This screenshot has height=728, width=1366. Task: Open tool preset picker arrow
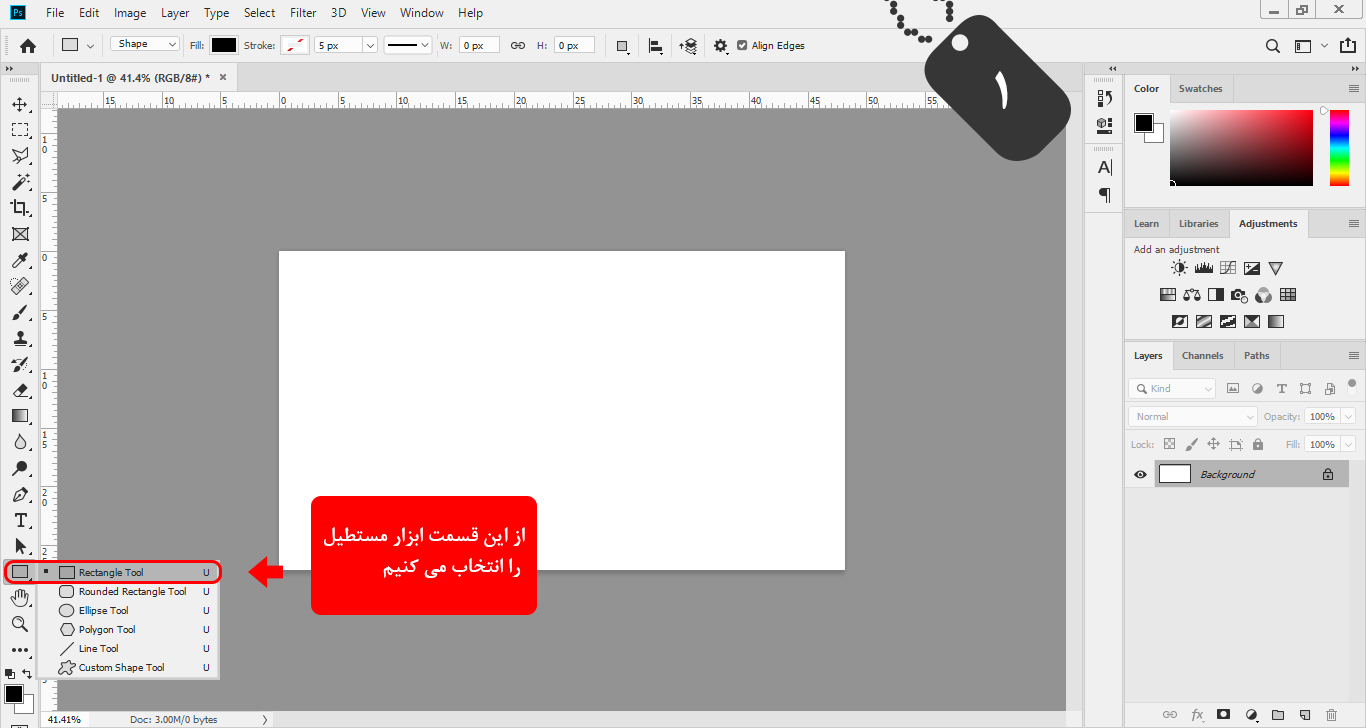pos(91,45)
